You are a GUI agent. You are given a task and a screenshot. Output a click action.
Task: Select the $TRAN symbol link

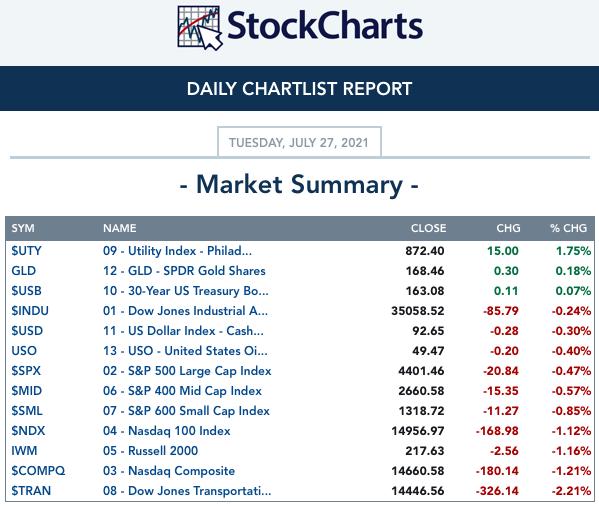(31, 491)
